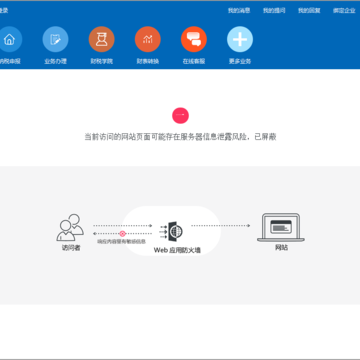Open the 在线客服 chat bubble icon
The height and width of the screenshot is (360, 360).
point(194,39)
